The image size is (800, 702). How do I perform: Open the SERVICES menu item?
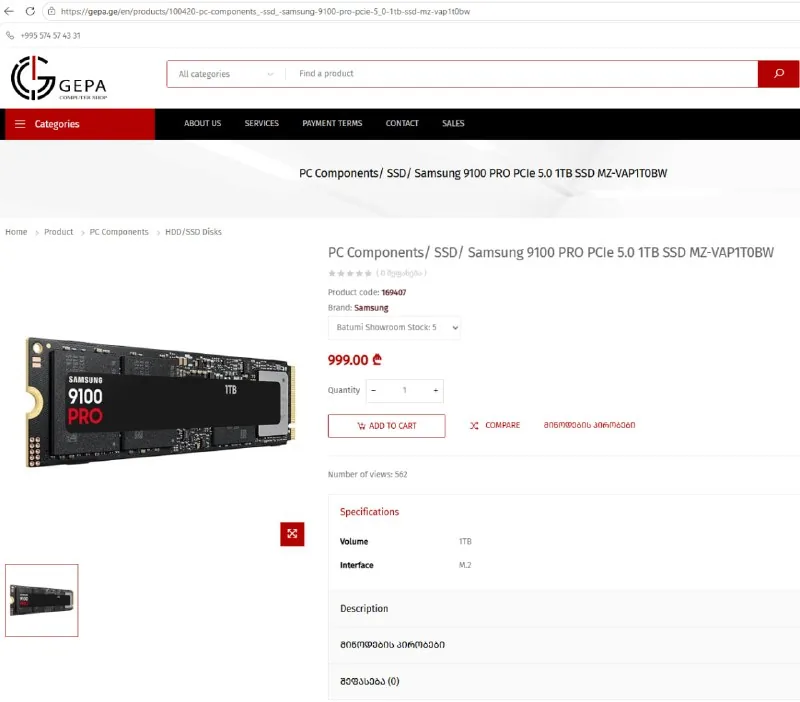[261, 123]
